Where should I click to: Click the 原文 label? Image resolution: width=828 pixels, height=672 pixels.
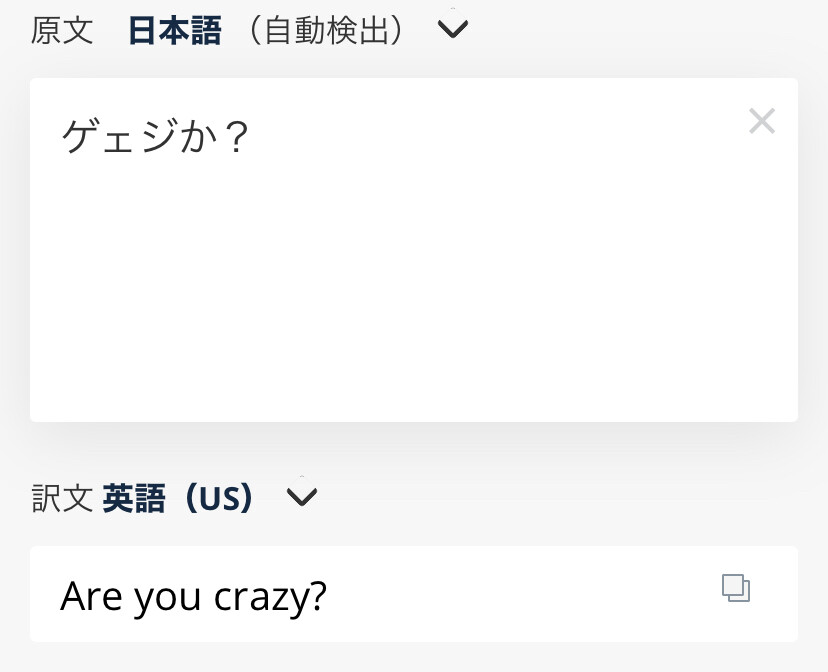coord(62,30)
